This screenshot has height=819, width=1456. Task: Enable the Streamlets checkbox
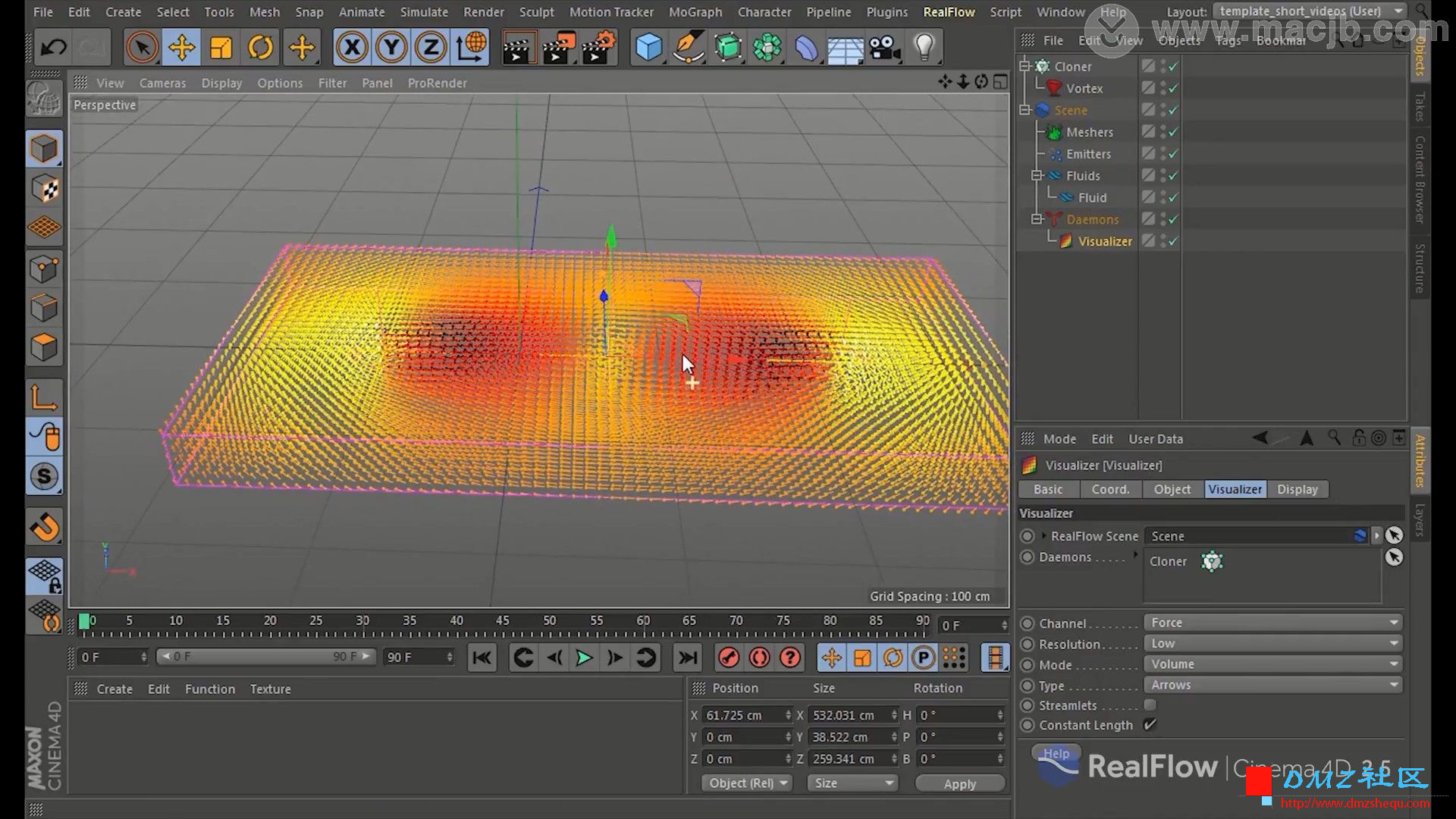[x=1150, y=705]
